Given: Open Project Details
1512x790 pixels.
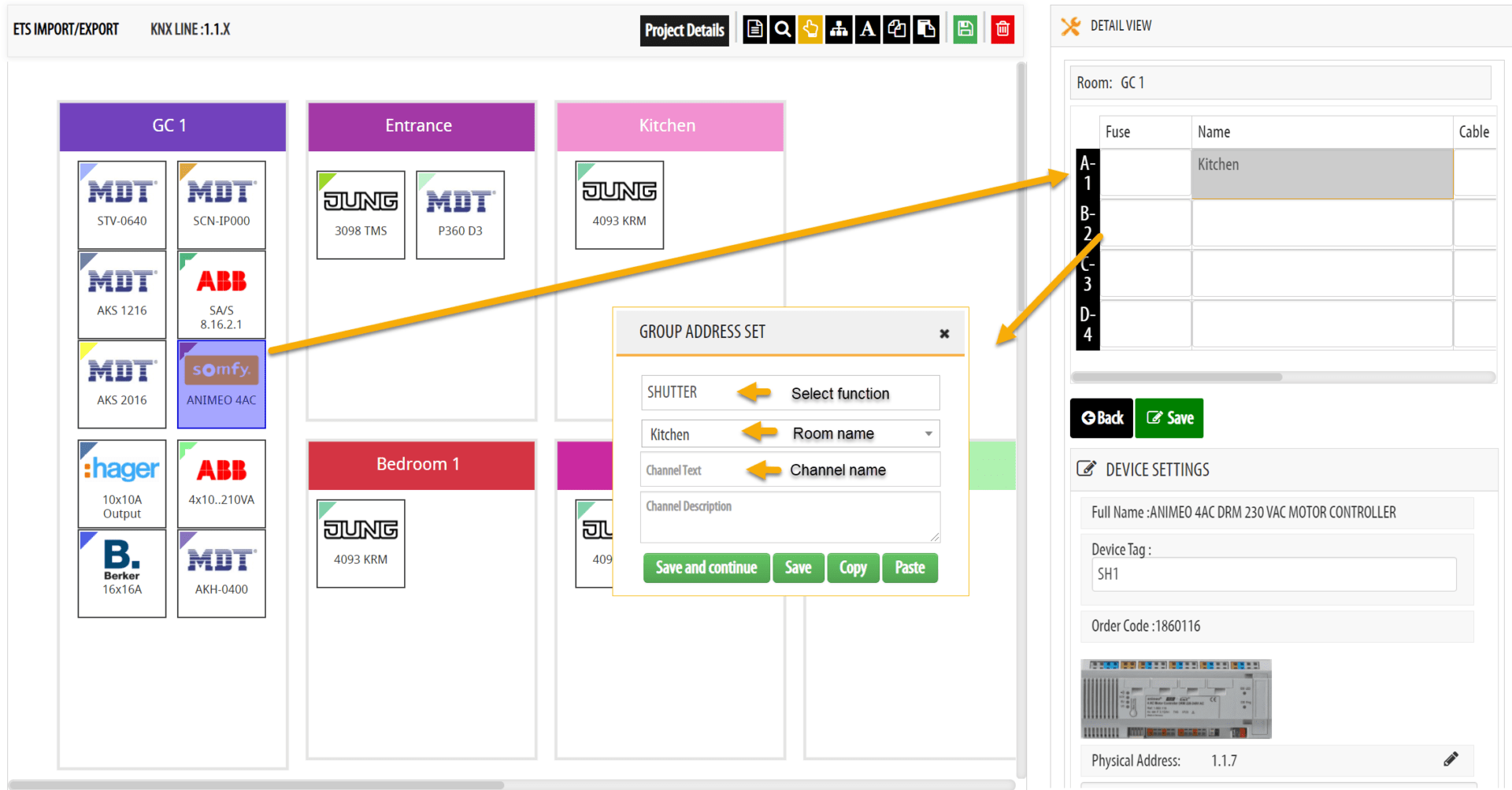Looking at the screenshot, I should click(684, 31).
